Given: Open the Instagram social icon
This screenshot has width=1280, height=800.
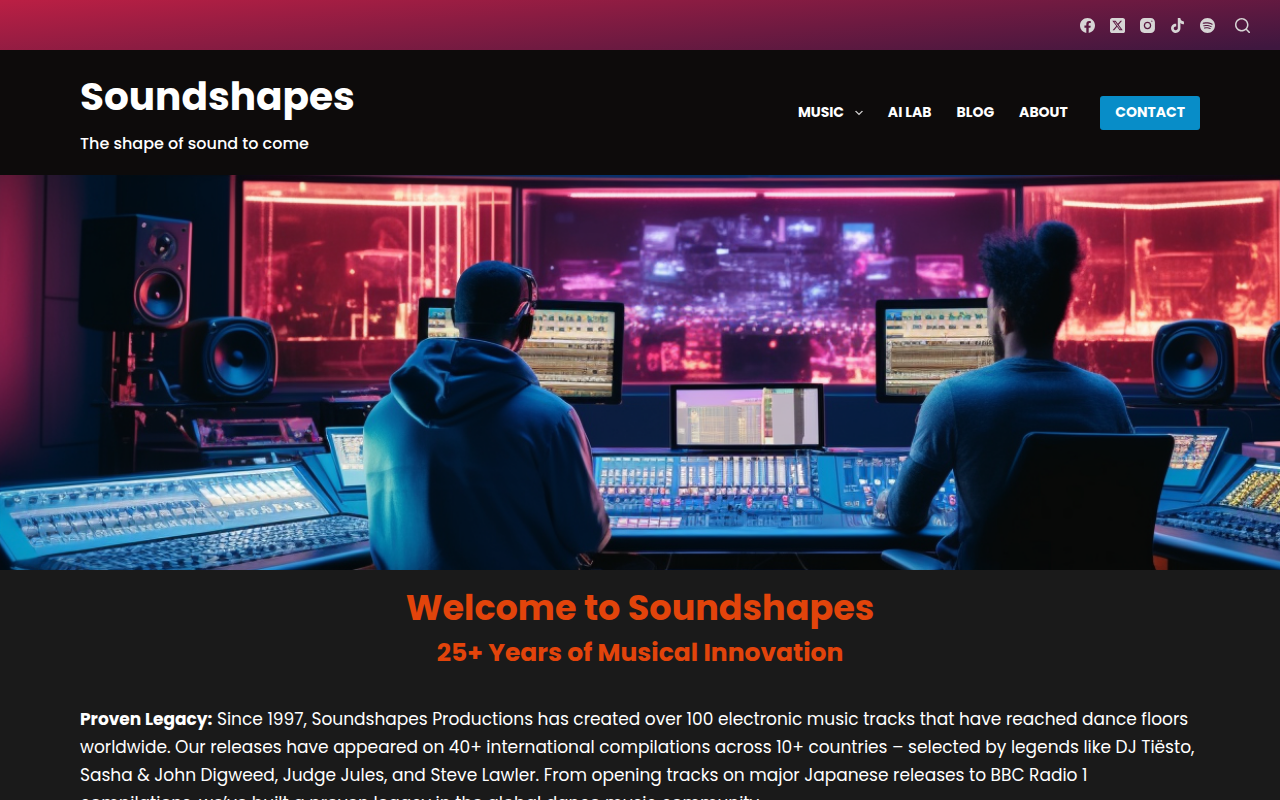Looking at the screenshot, I should point(1147,25).
